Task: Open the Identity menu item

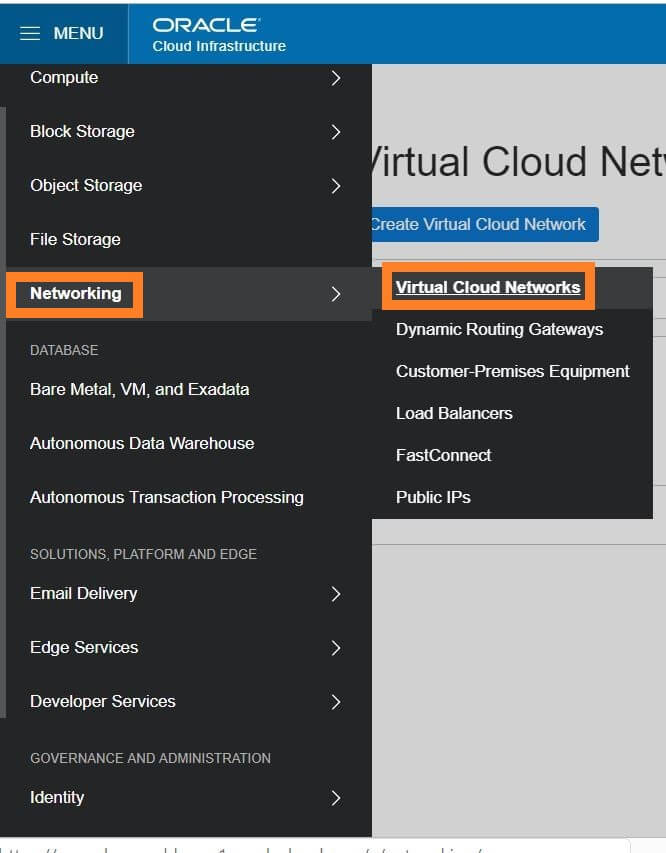Action: click(57, 798)
